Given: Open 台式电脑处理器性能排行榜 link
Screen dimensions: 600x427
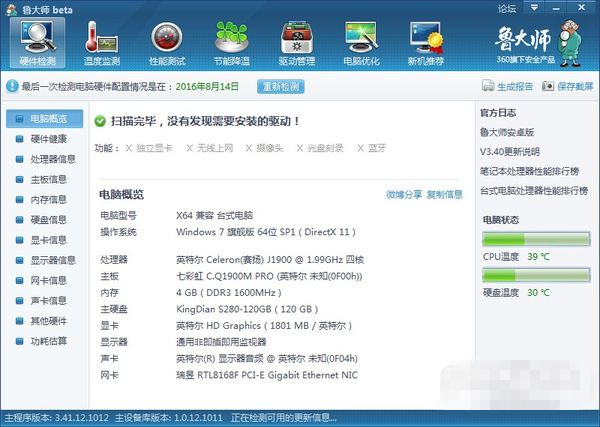Looking at the screenshot, I should pos(534,191).
